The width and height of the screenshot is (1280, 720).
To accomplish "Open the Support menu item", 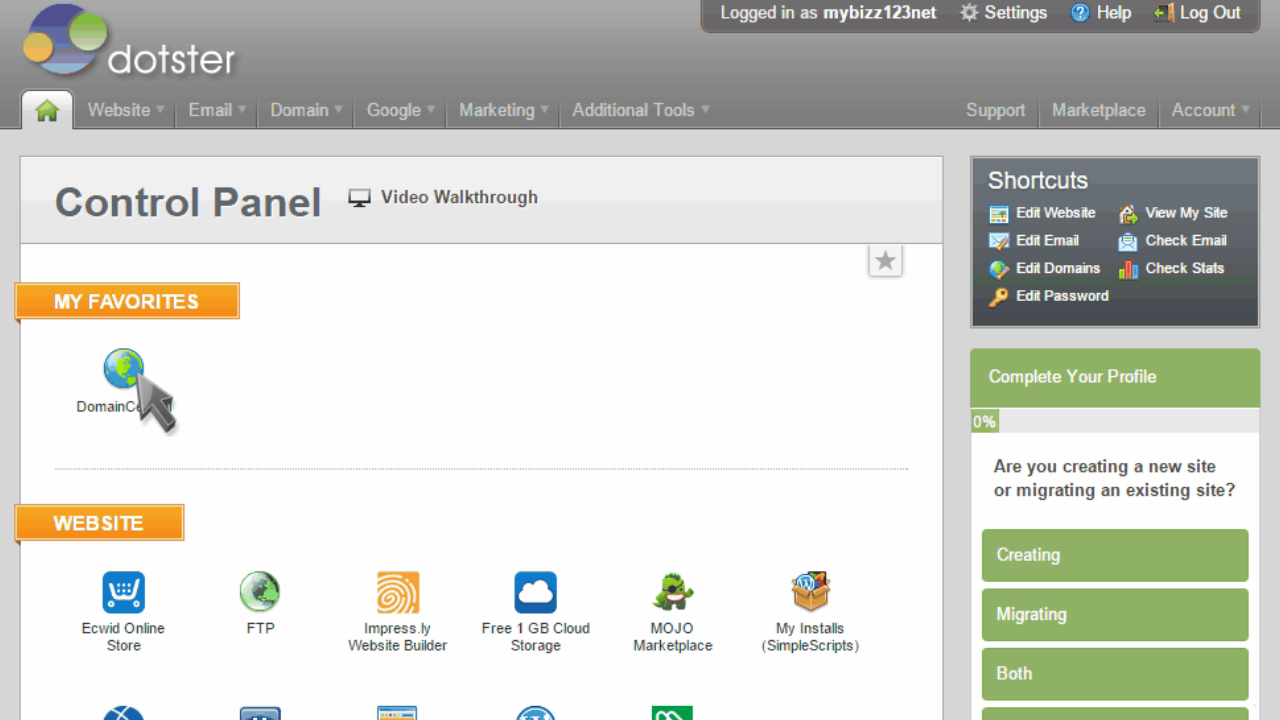I will [995, 110].
